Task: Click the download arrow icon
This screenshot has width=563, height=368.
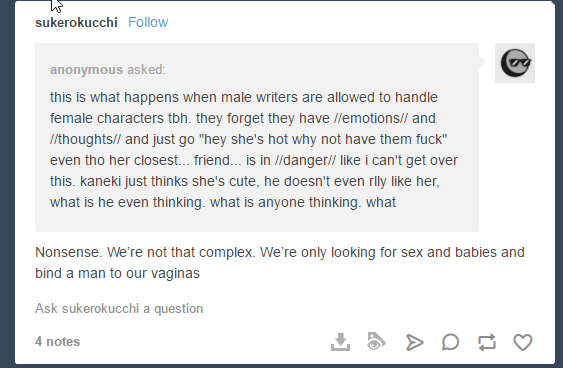Action: pyautogui.click(x=340, y=342)
